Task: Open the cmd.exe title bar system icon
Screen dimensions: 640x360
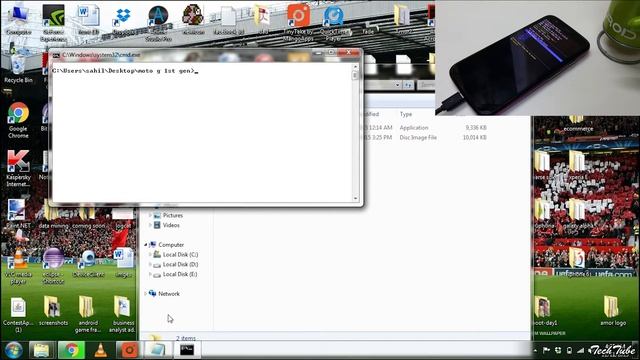Action: [x=56, y=55]
